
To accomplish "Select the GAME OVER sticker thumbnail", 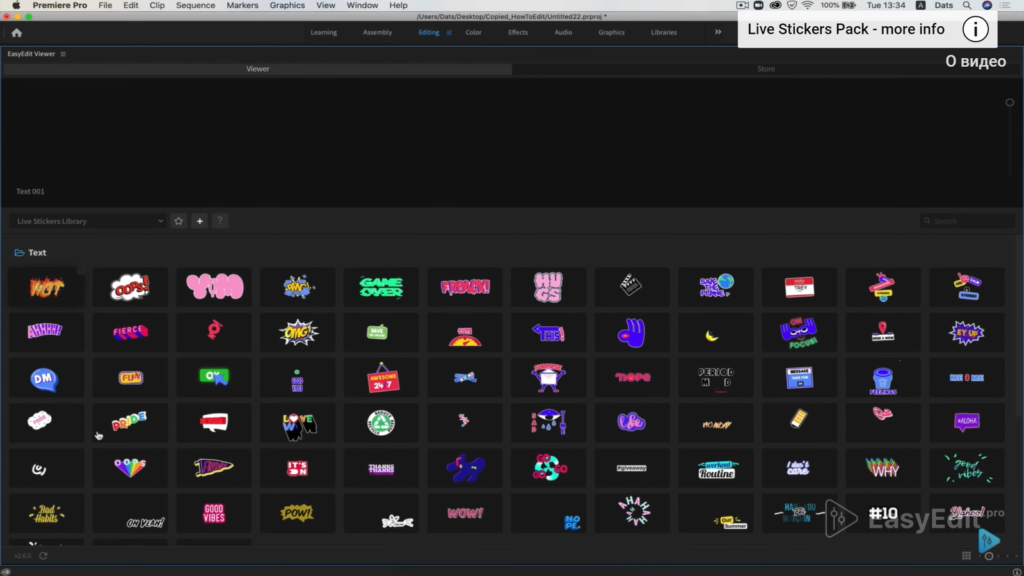I will pyautogui.click(x=381, y=287).
